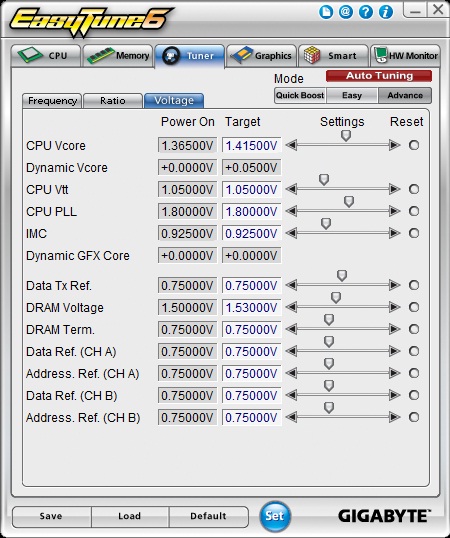Click the CPU PLL Target value field
Image resolution: width=450 pixels, height=538 pixels.
pos(251,211)
